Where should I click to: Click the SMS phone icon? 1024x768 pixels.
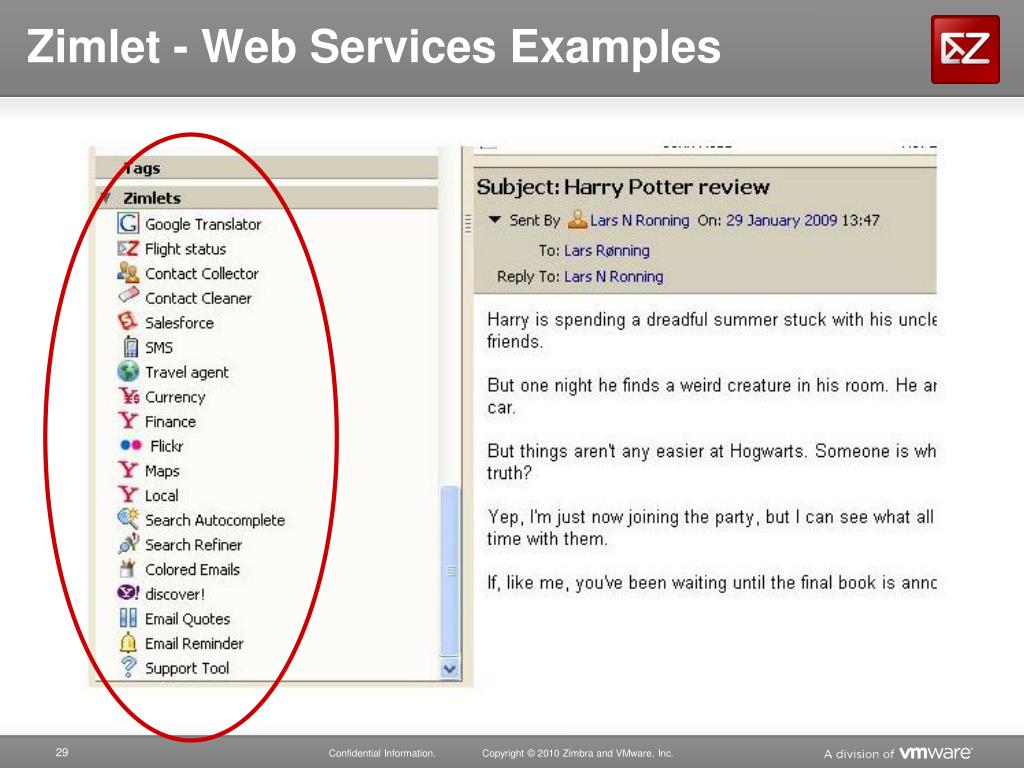[131, 346]
